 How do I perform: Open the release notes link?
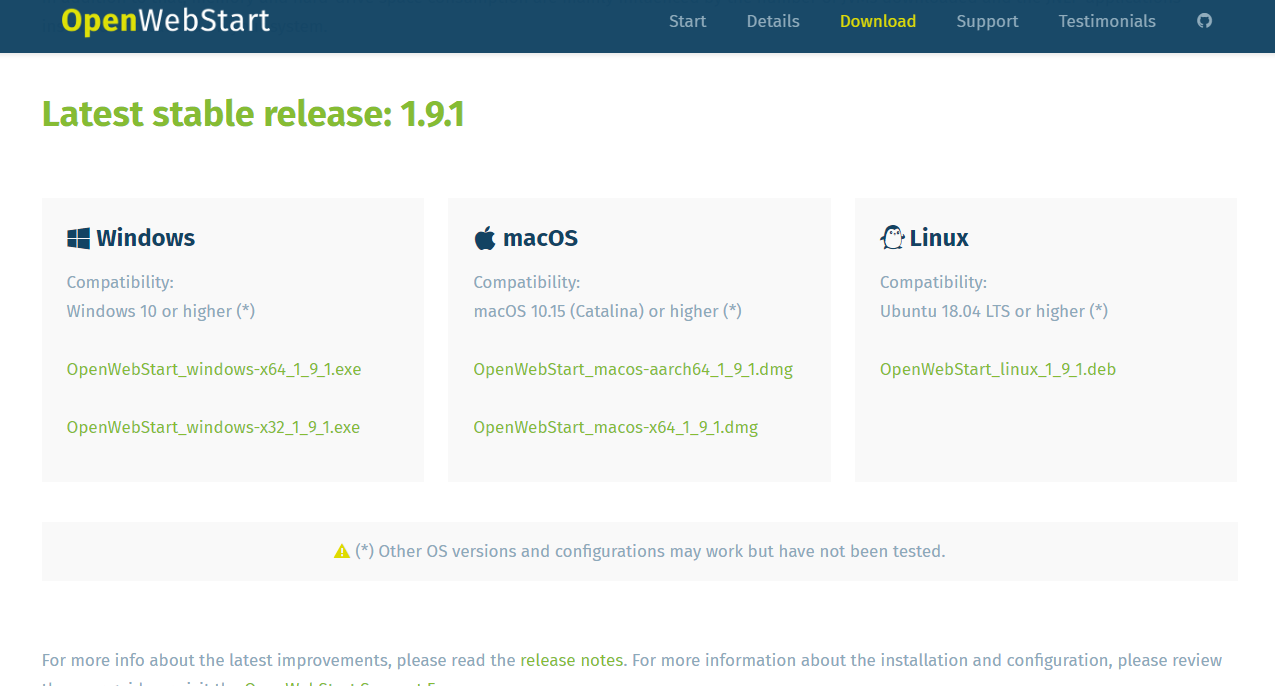tap(572, 660)
